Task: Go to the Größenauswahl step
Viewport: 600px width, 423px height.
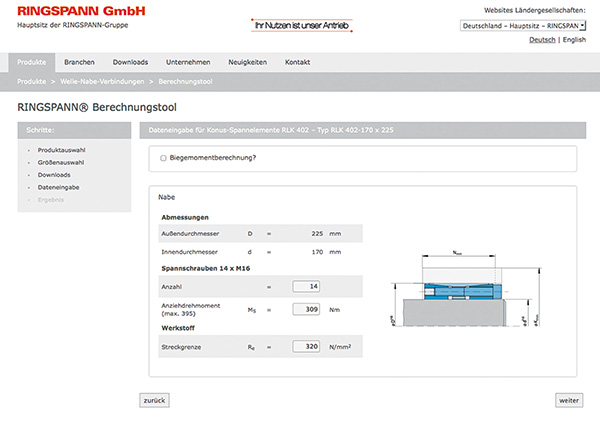Action: pyautogui.click(x=61, y=161)
